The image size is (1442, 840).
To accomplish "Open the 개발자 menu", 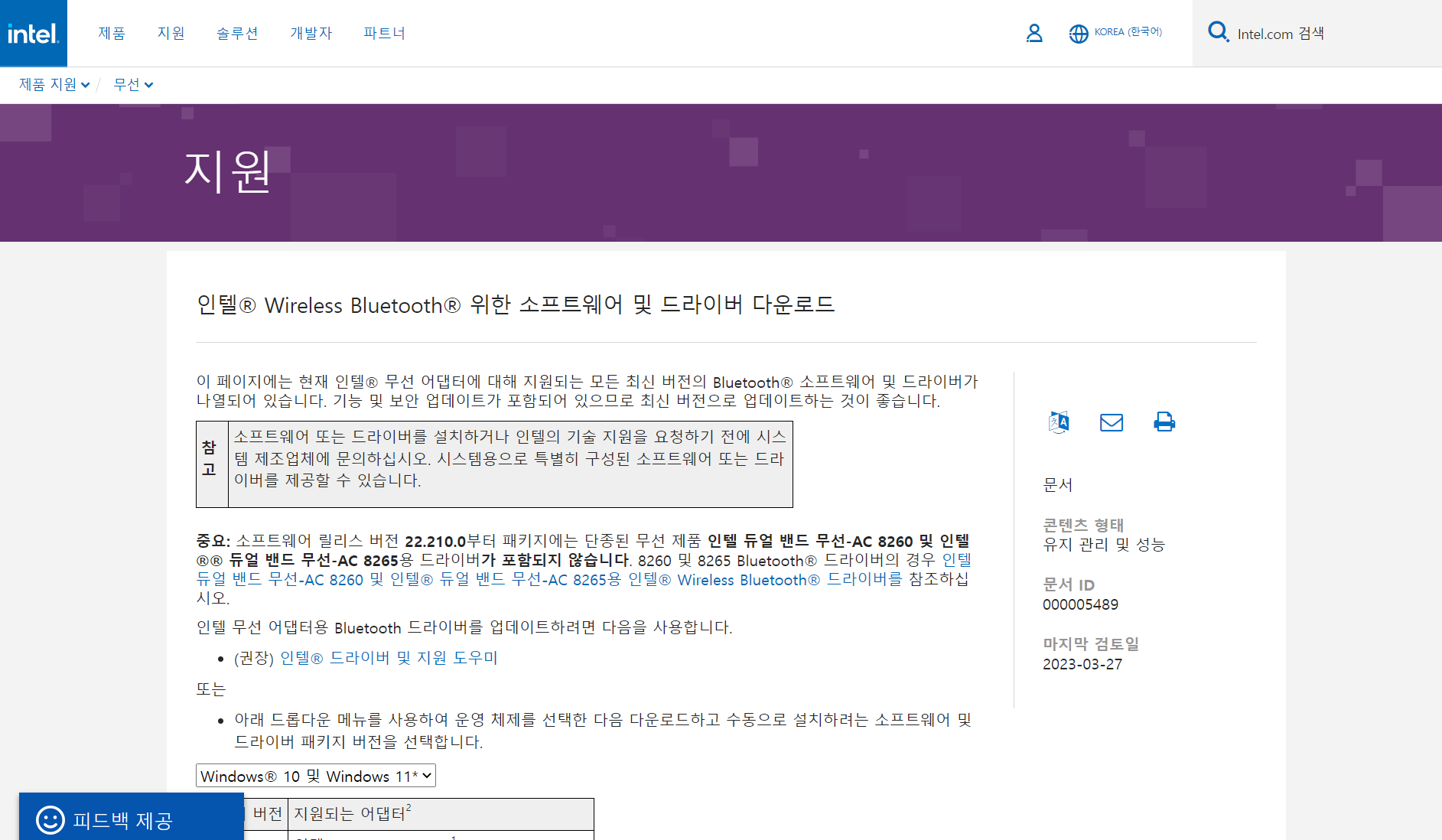I will tap(311, 33).
